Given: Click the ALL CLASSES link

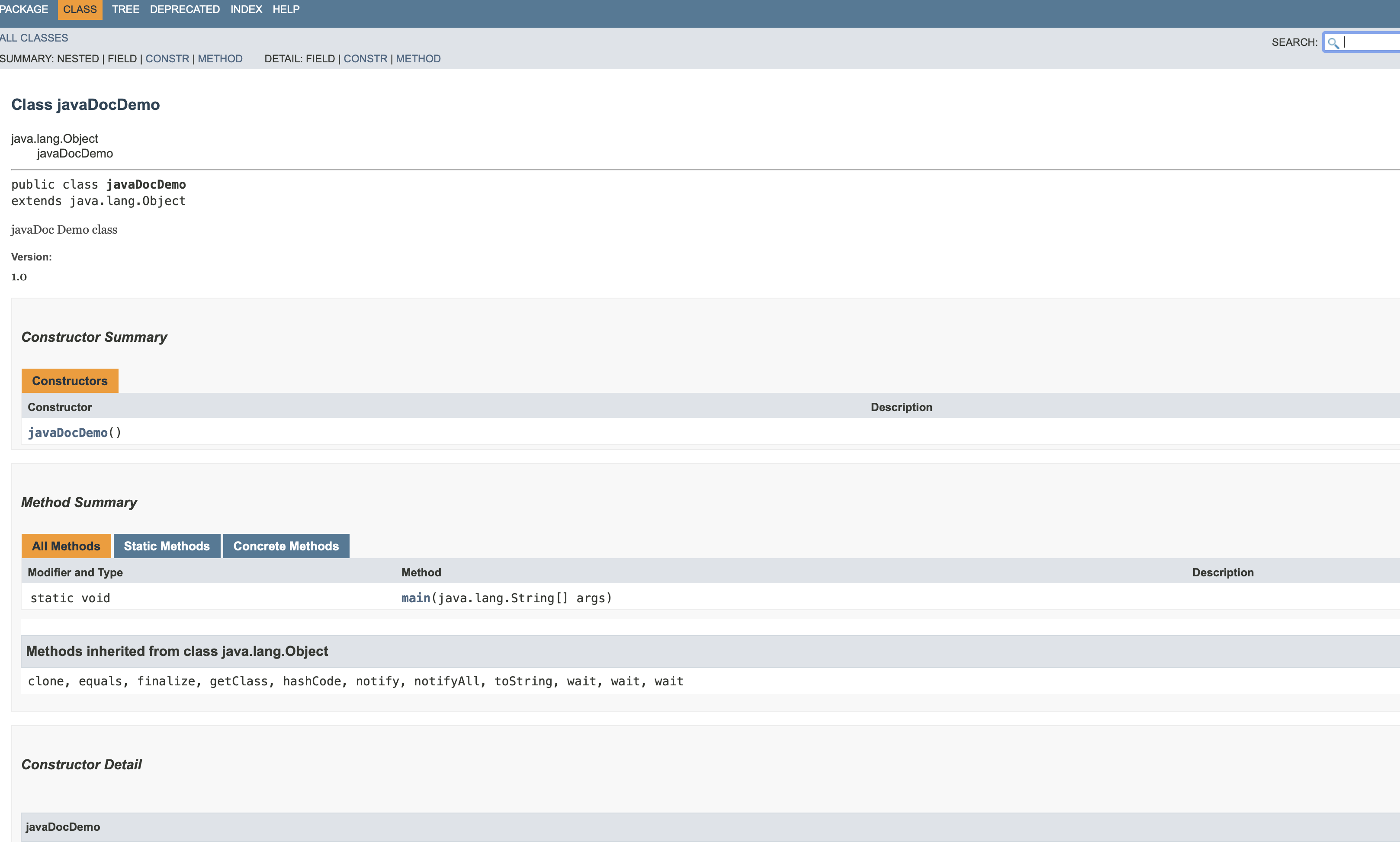Looking at the screenshot, I should point(34,38).
